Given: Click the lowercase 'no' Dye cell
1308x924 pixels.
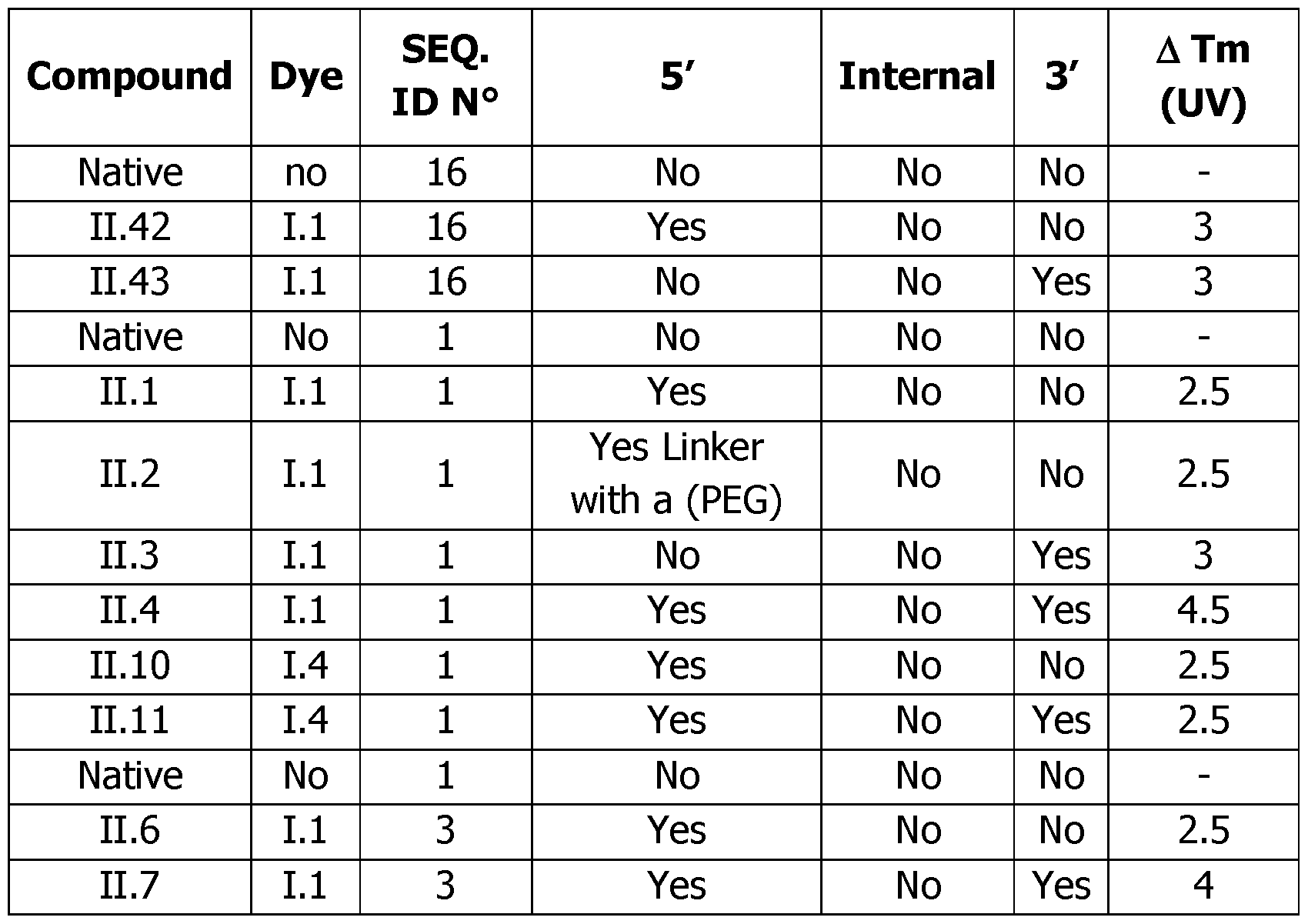Looking at the screenshot, I should 305,172.
